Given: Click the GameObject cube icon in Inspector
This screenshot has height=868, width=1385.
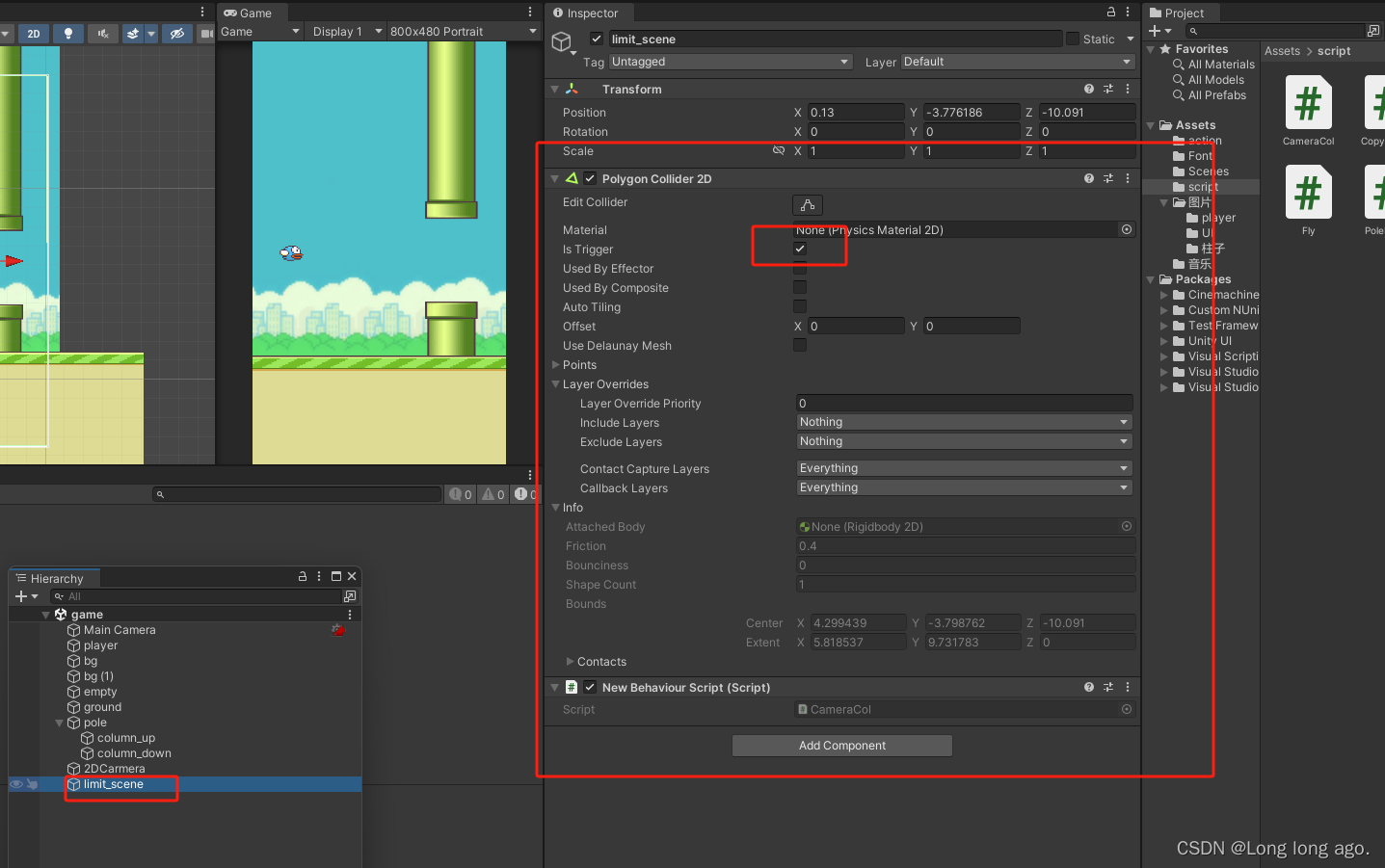Looking at the screenshot, I should [561, 41].
